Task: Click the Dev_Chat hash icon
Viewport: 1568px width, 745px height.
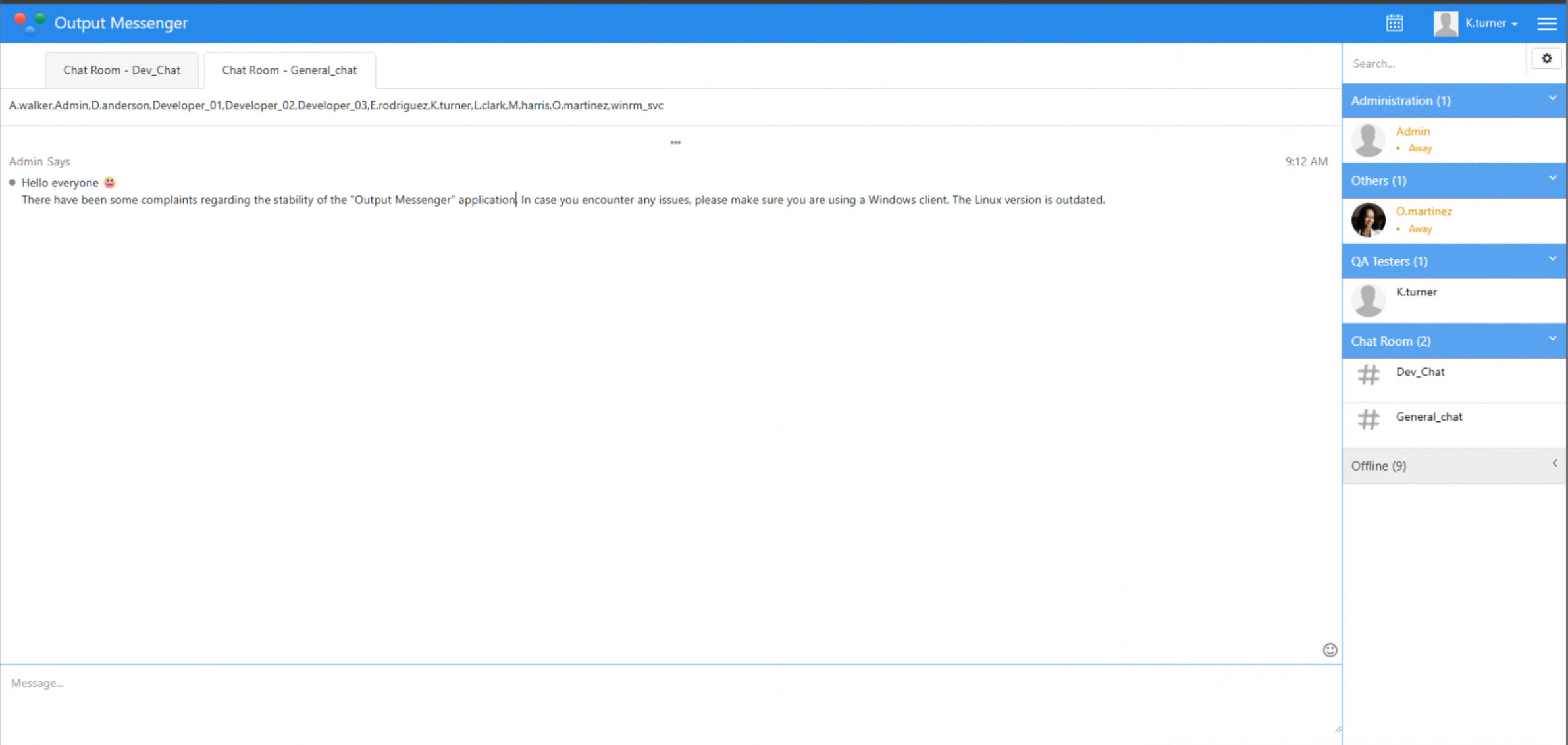Action: [1369, 375]
